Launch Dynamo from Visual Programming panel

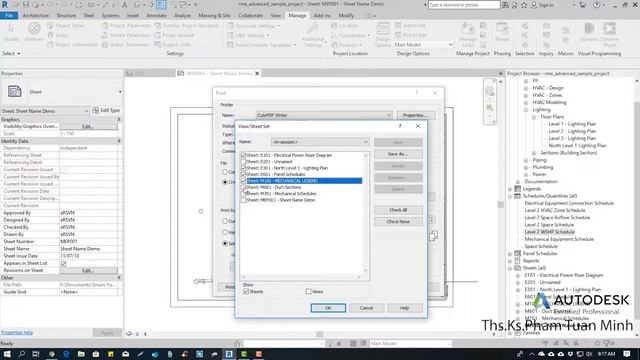click(589, 29)
